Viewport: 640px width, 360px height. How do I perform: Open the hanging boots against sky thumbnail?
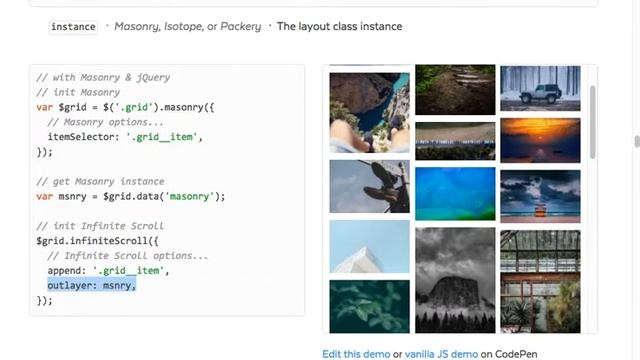369,186
